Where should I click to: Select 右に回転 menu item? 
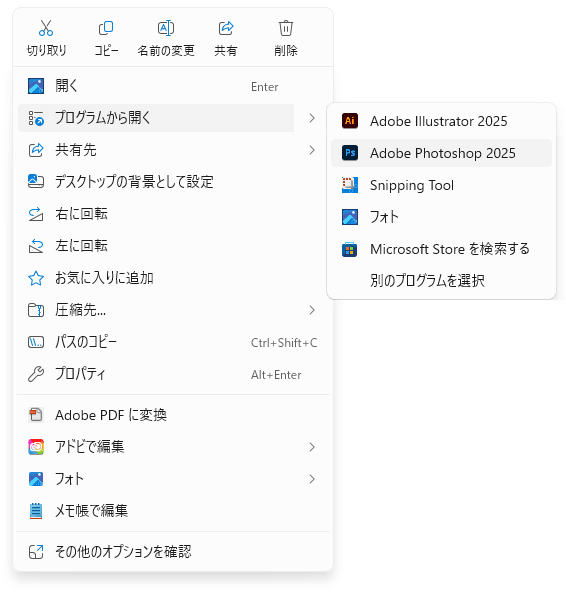173,214
